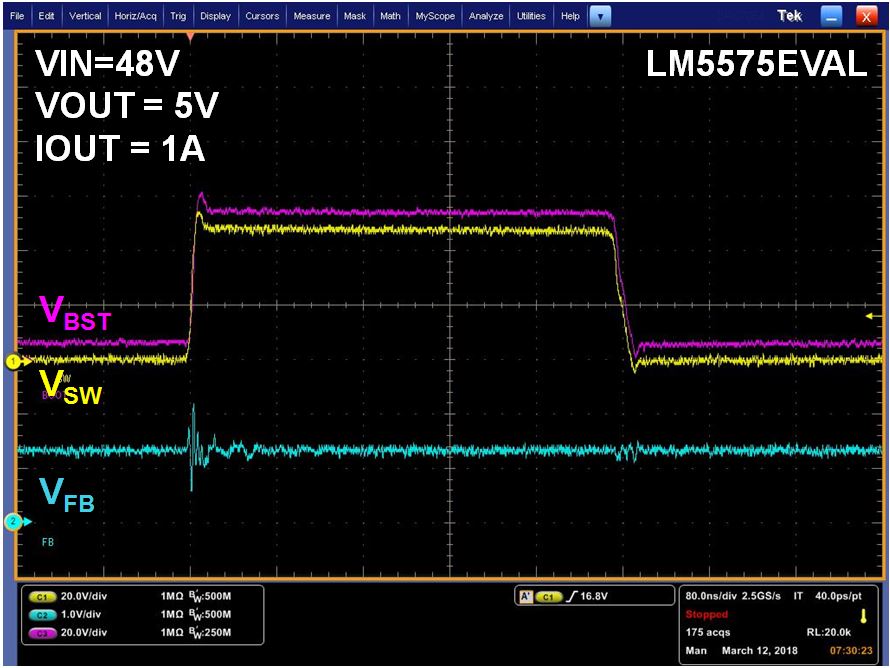
Task: Select channel 2 ground reference marker
Action: point(16,522)
